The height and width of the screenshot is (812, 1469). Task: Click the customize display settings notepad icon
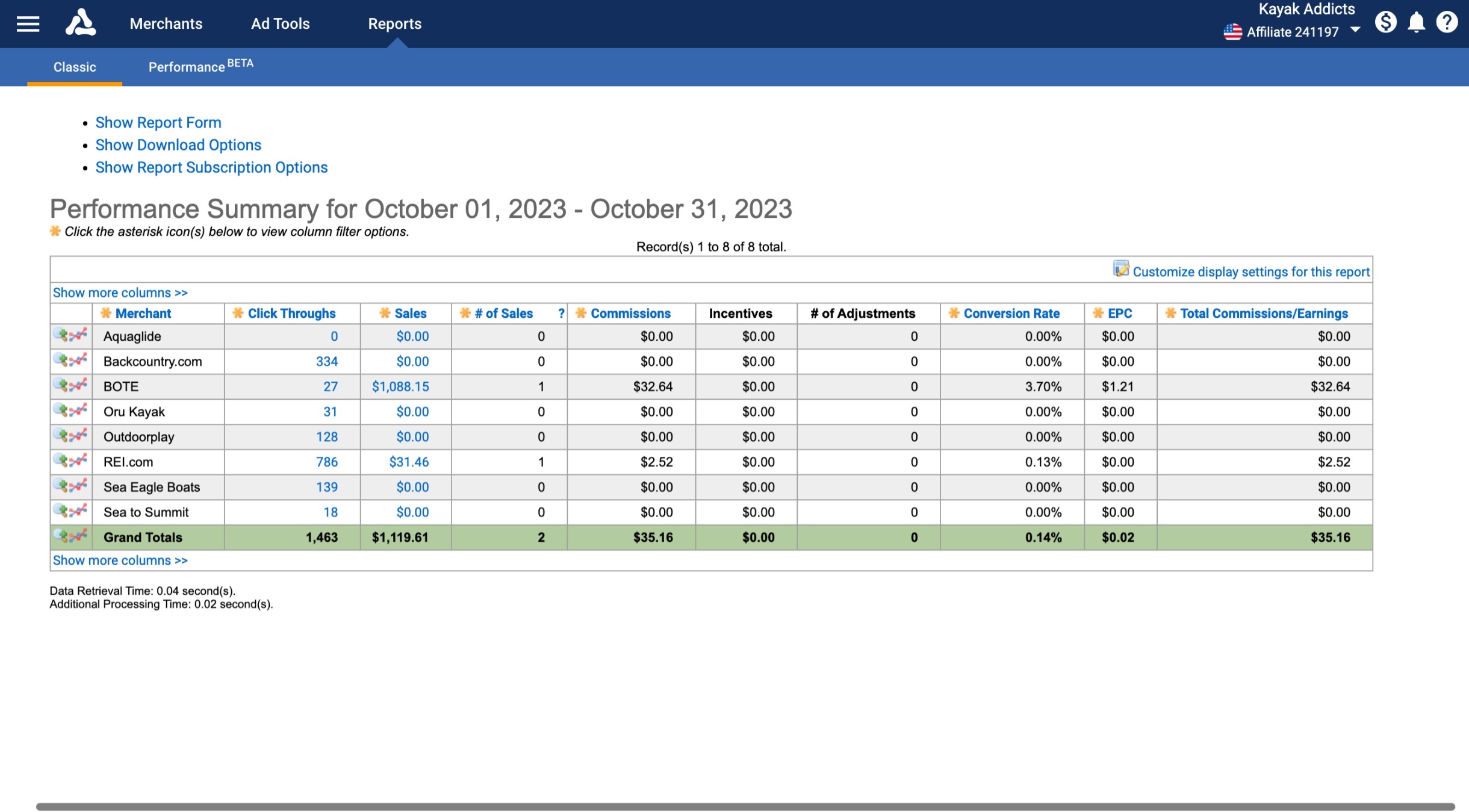(x=1121, y=269)
